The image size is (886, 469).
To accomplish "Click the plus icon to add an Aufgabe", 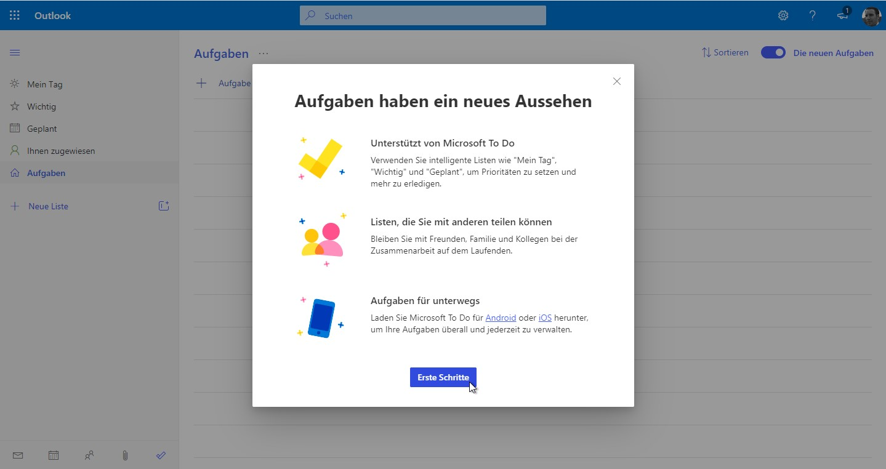I will 201,84.
